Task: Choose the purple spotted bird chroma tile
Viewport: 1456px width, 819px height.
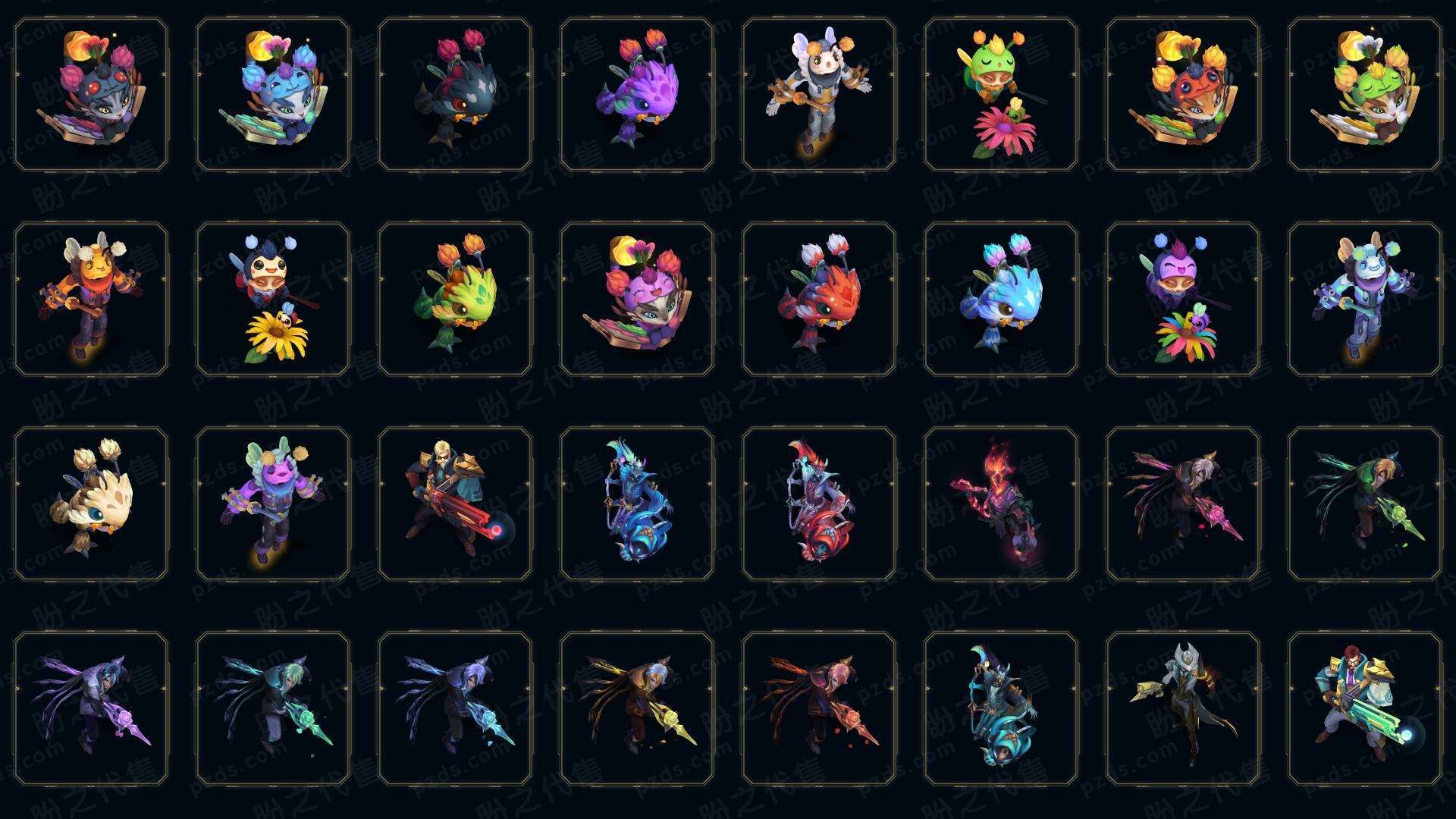Action: (x=637, y=95)
